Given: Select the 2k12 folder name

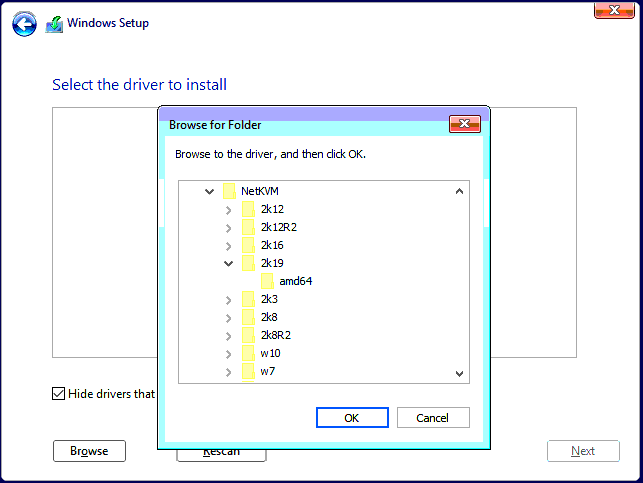Looking at the screenshot, I should click(272, 209).
